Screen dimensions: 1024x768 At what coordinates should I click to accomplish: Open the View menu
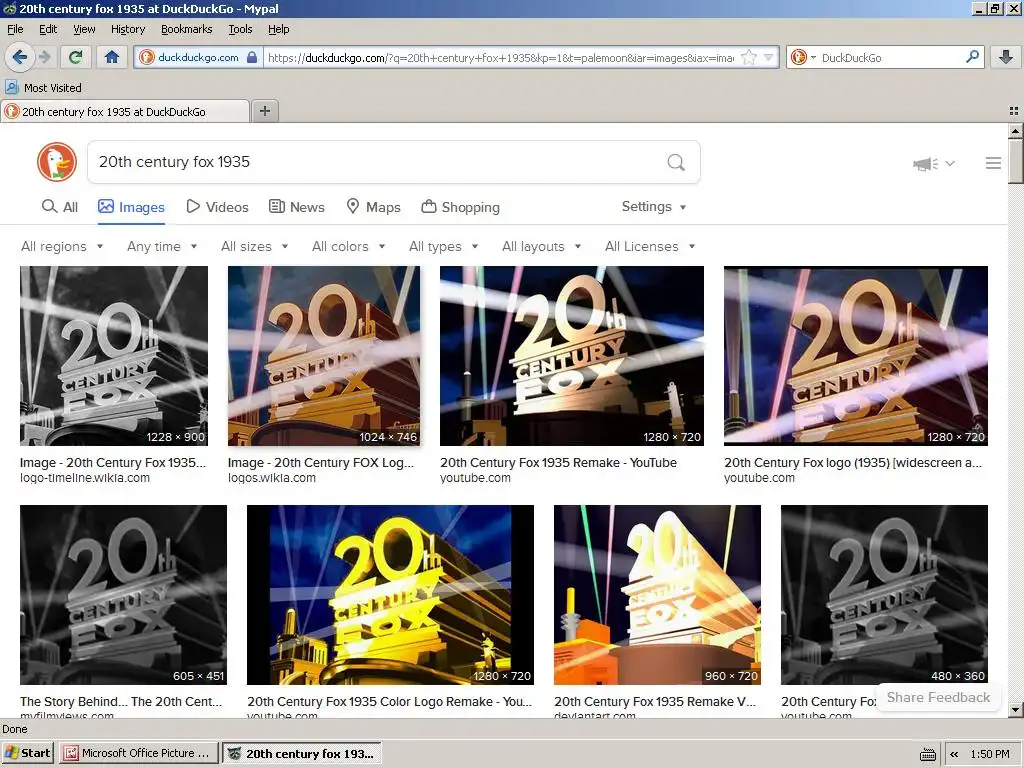click(x=84, y=29)
